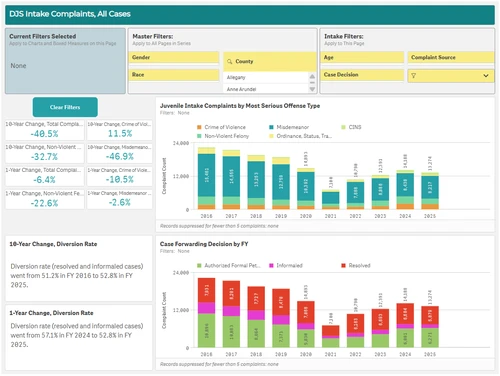Click the -6.4% 1-Year Total Complaints tile
The image size is (500, 376).
coord(44,176)
